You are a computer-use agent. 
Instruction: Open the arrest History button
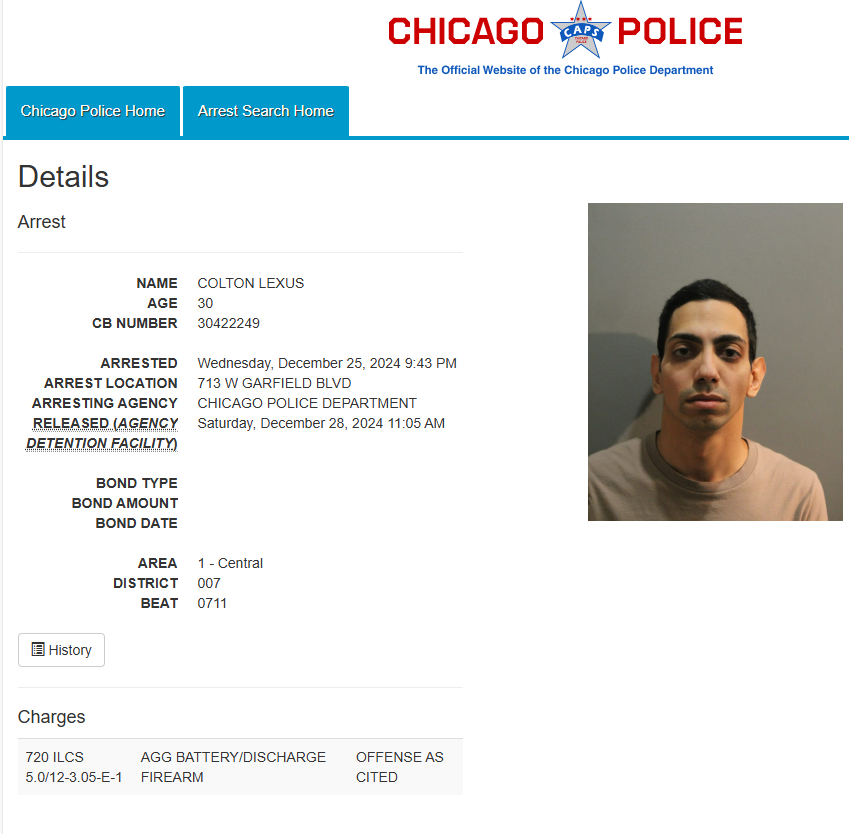pyautogui.click(x=61, y=650)
